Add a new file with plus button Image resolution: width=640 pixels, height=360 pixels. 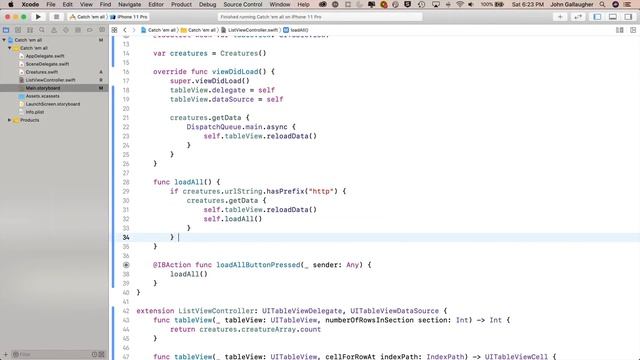[x=6, y=354]
